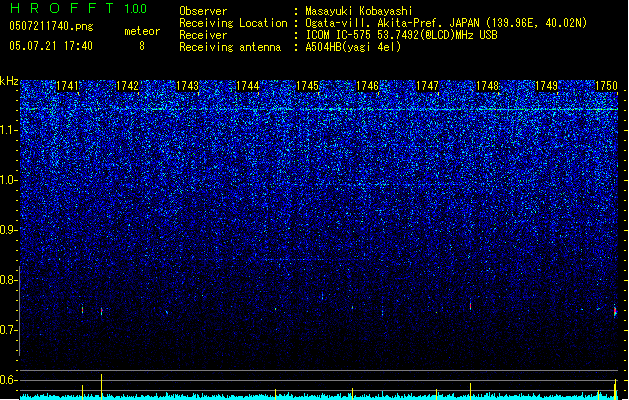Click the meteor echo at the 1750 edge
The height and width of the screenshot is (400, 629).
[615, 312]
